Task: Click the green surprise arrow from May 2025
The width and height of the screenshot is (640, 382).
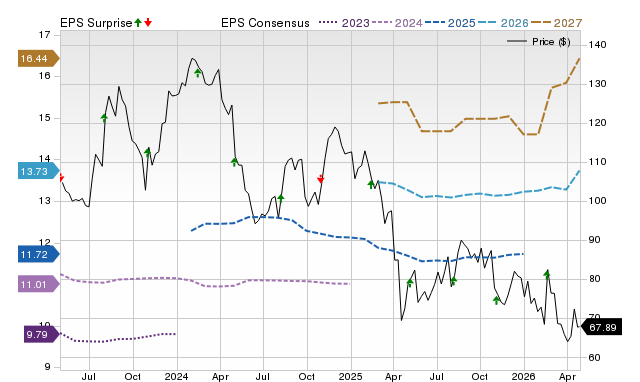Action: tap(410, 282)
